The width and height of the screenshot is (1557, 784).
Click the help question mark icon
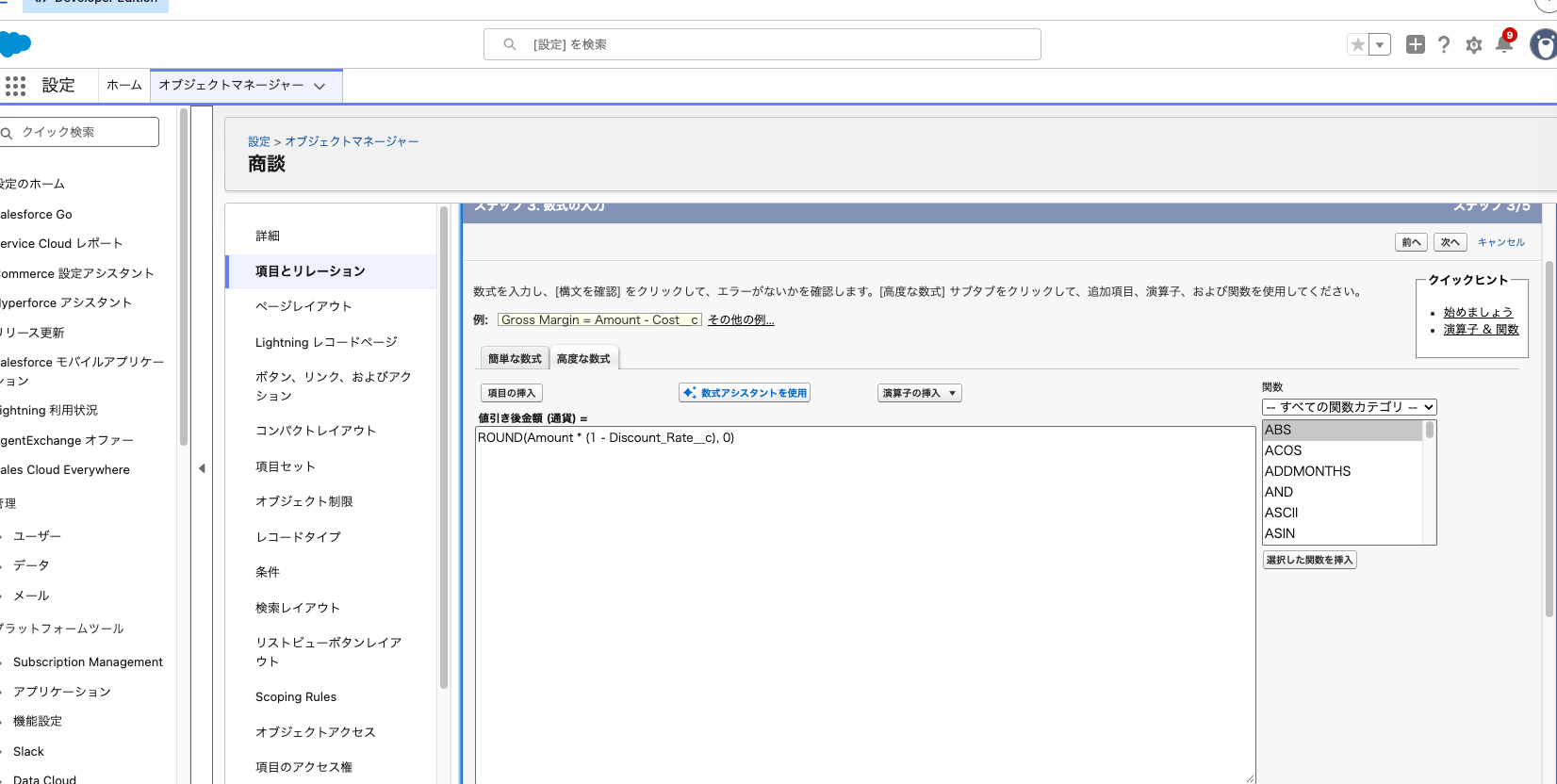click(x=1444, y=44)
